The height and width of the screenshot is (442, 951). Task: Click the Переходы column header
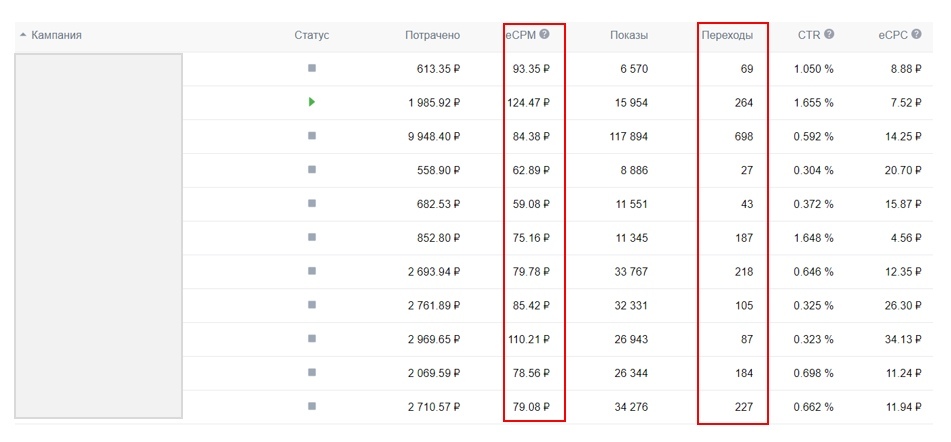tap(727, 35)
